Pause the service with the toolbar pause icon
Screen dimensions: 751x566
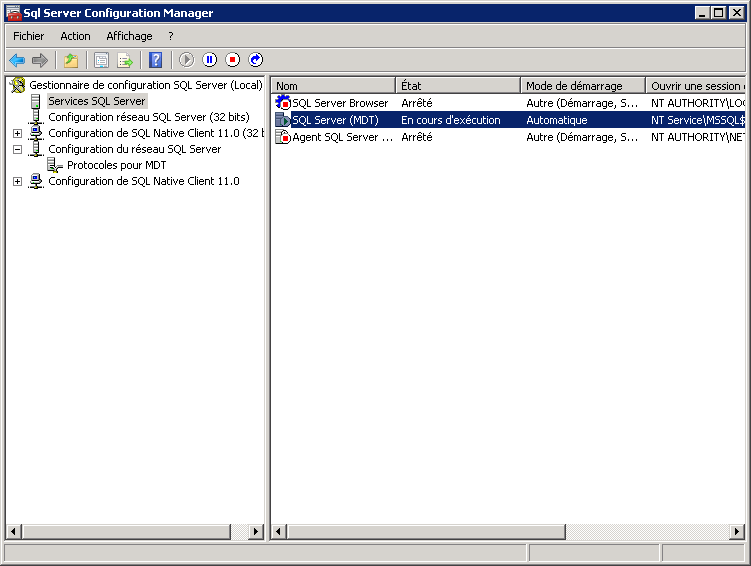tap(210, 60)
